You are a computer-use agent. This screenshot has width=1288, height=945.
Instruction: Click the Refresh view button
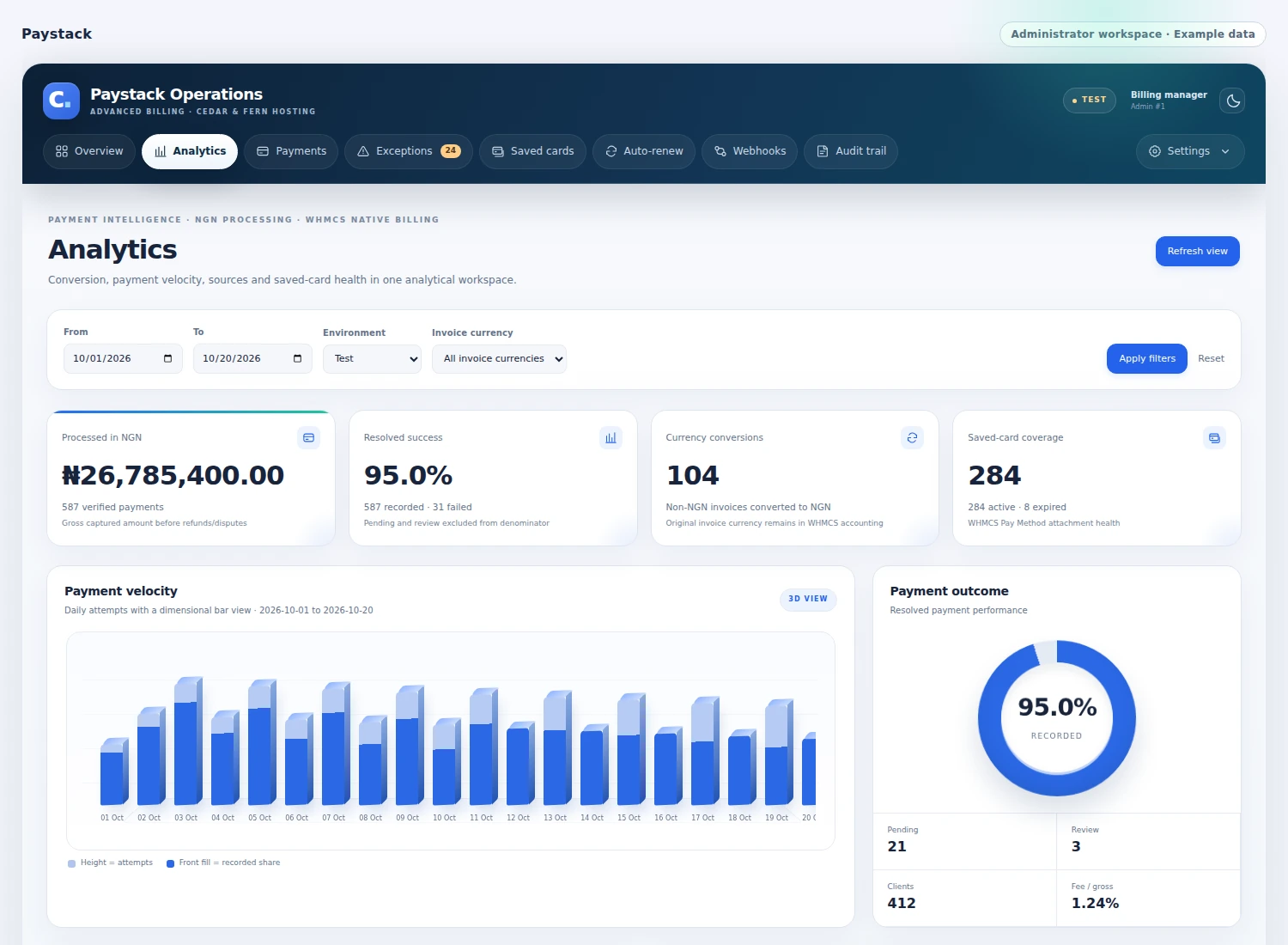coord(1198,251)
